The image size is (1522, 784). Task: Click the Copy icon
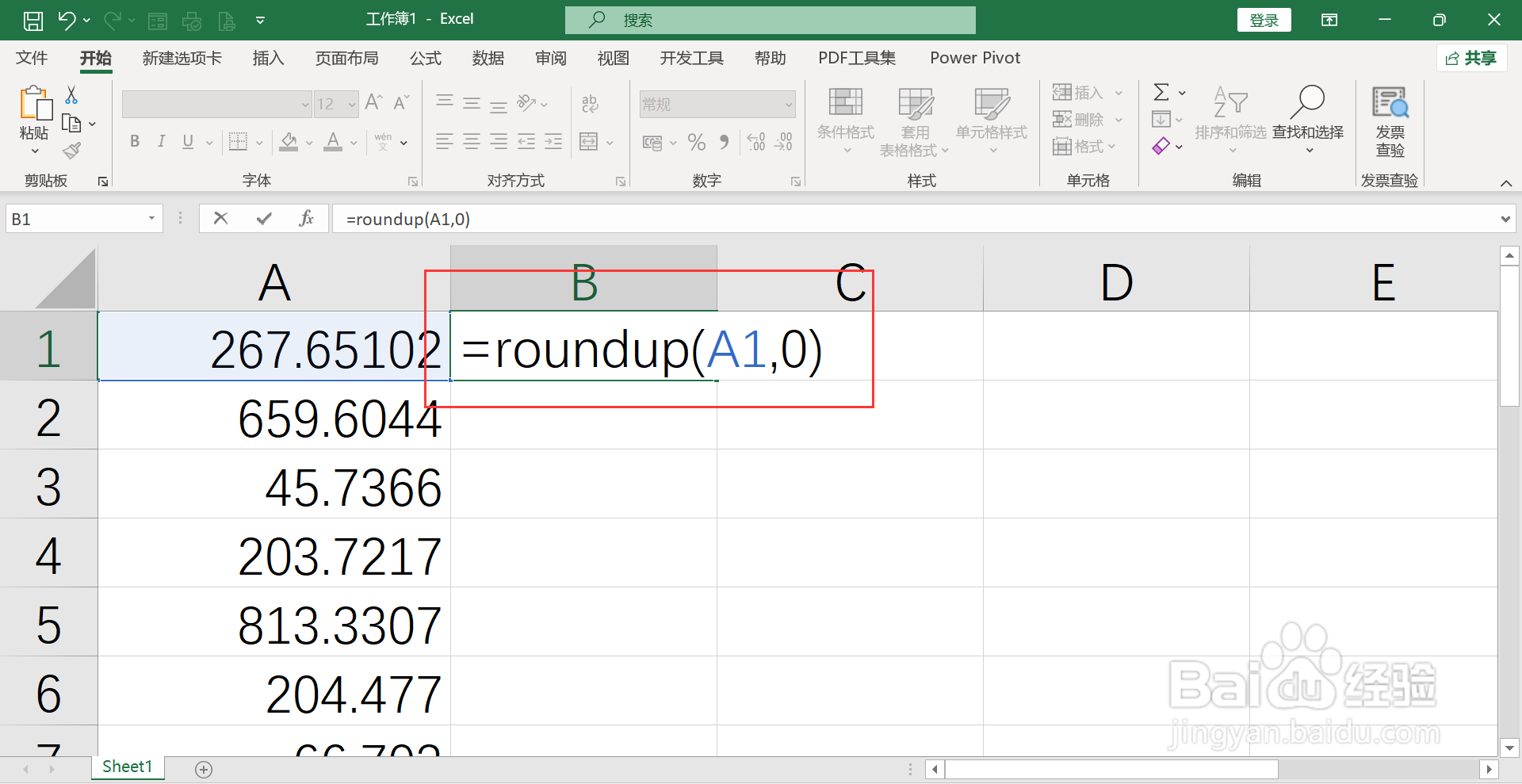click(x=71, y=123)
